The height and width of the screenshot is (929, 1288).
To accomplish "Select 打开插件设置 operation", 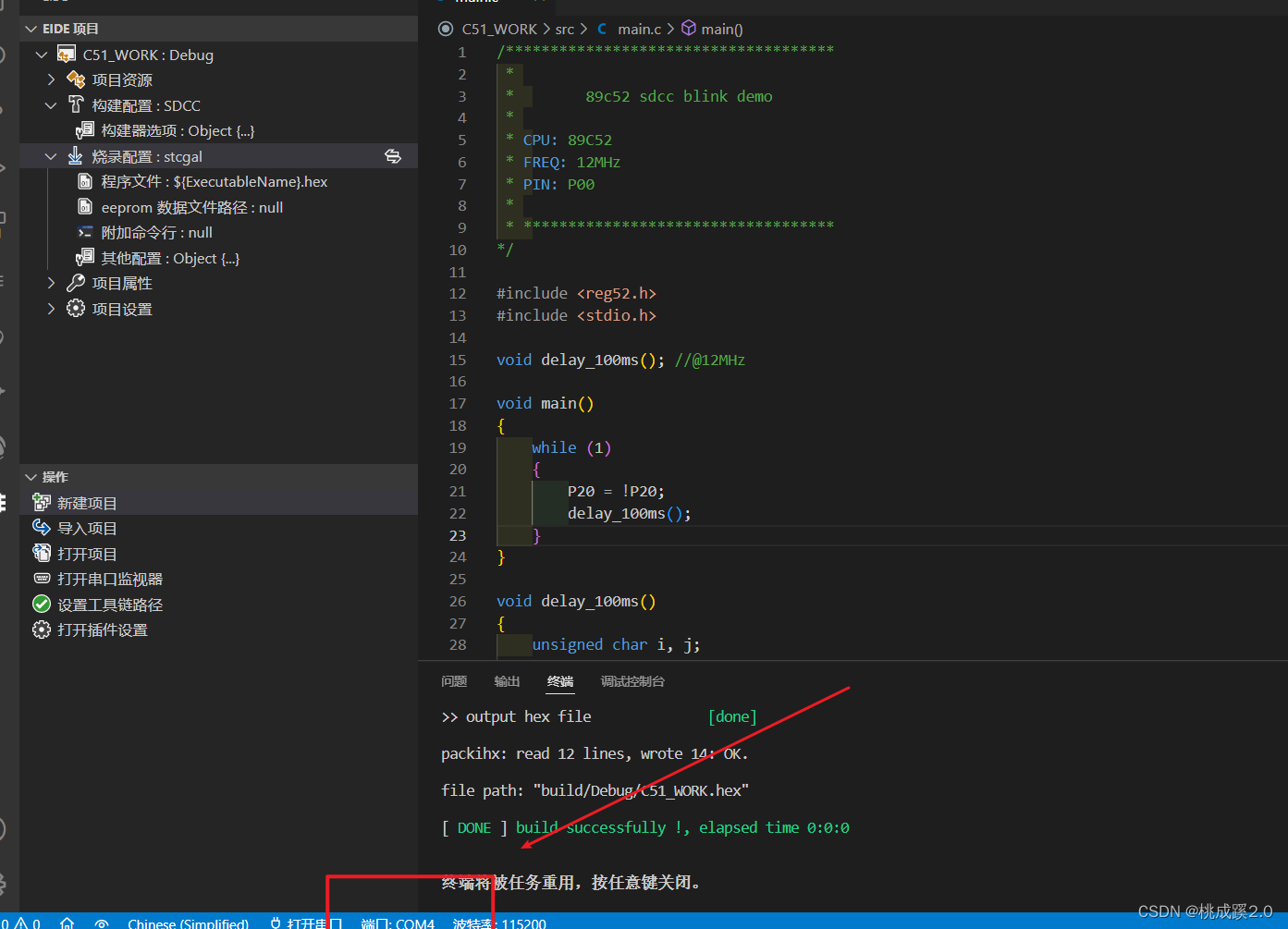I will click(x=218, y=630).
